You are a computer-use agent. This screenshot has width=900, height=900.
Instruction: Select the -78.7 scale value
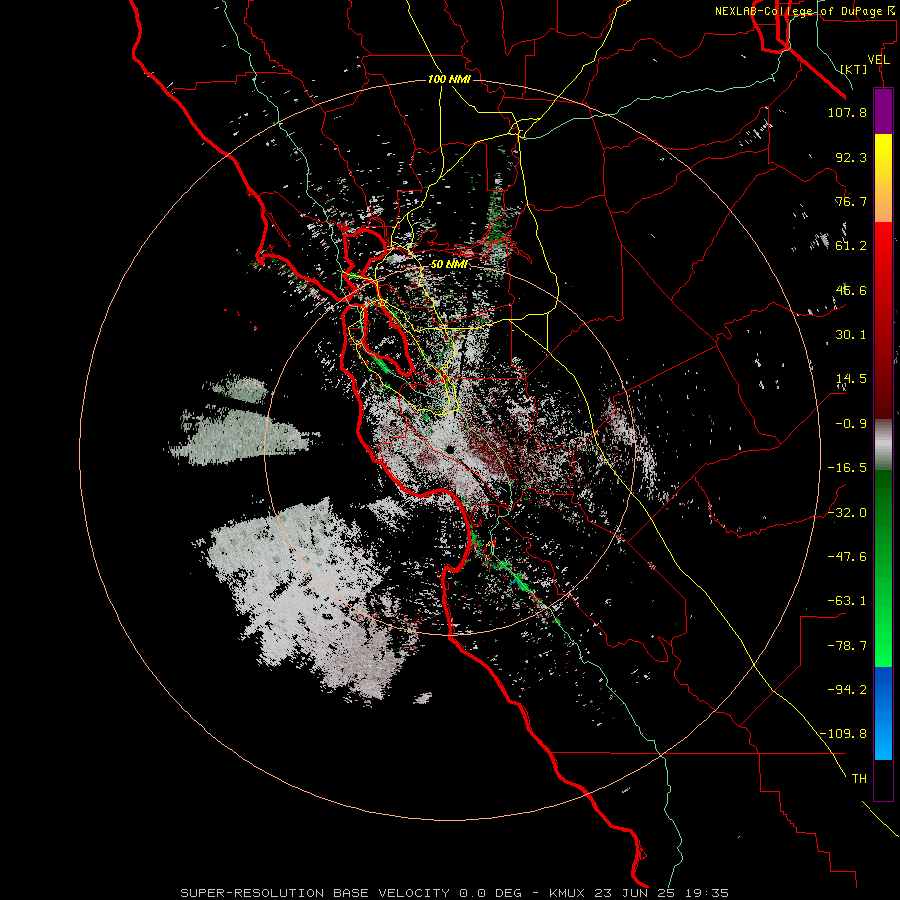(847, 646)
